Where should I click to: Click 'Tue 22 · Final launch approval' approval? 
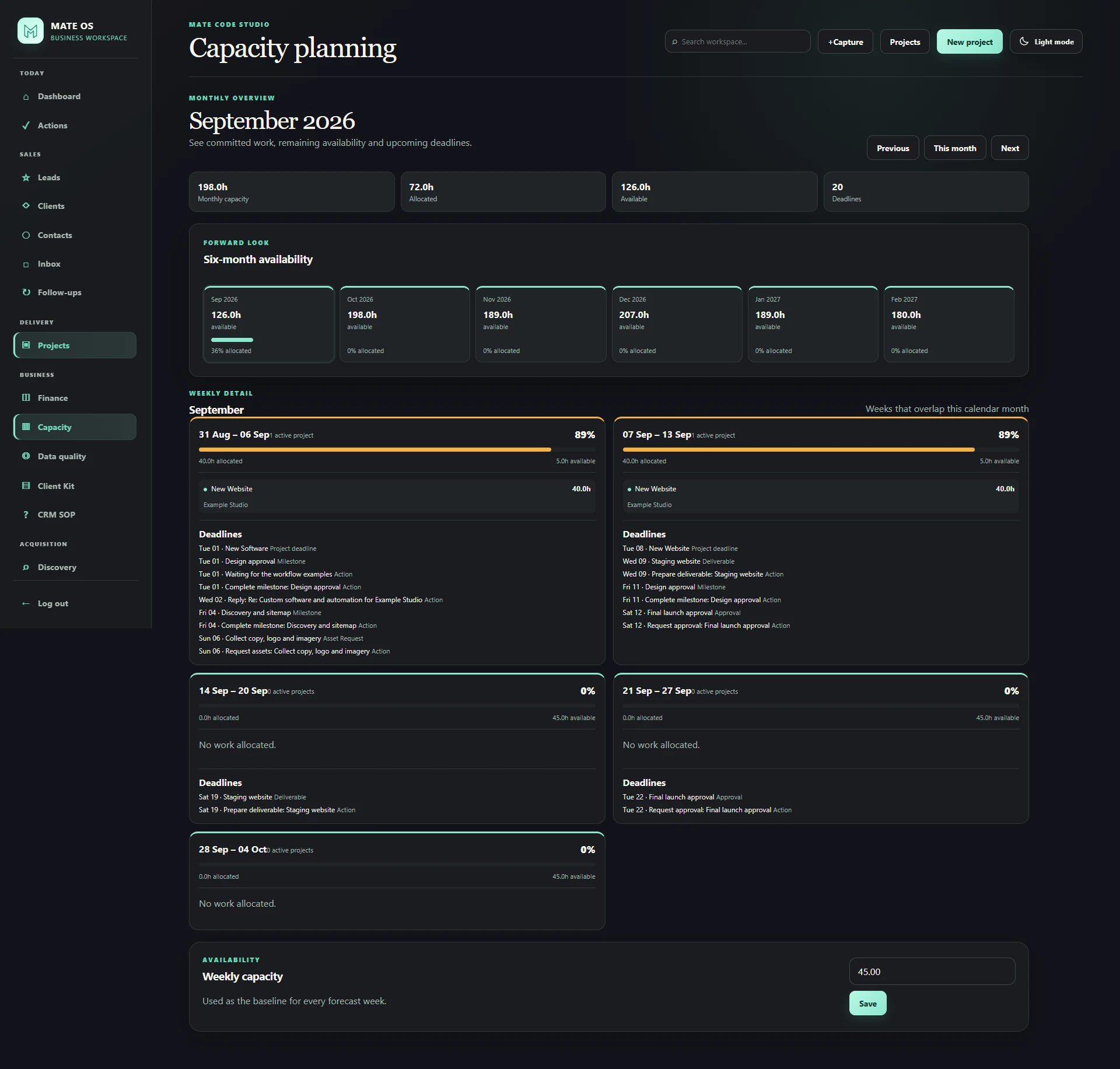click(x=682, y=797)
